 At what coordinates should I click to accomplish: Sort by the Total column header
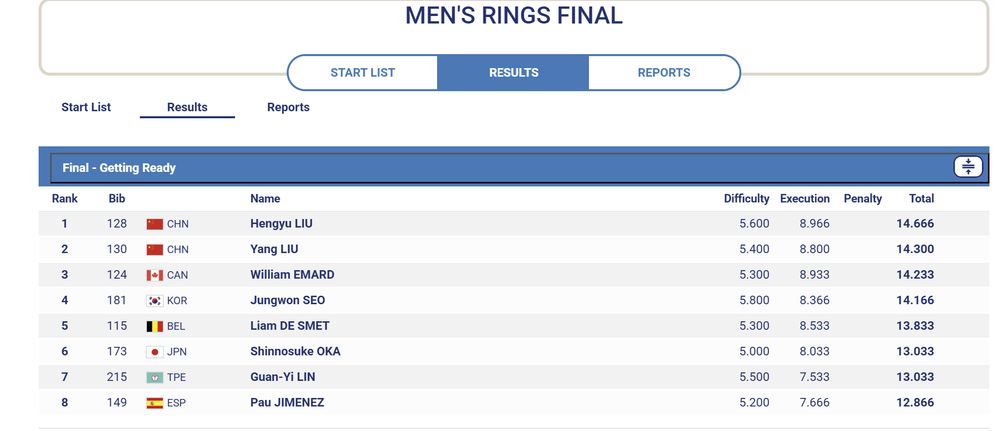pyautogui.click(x=921, y=198)
